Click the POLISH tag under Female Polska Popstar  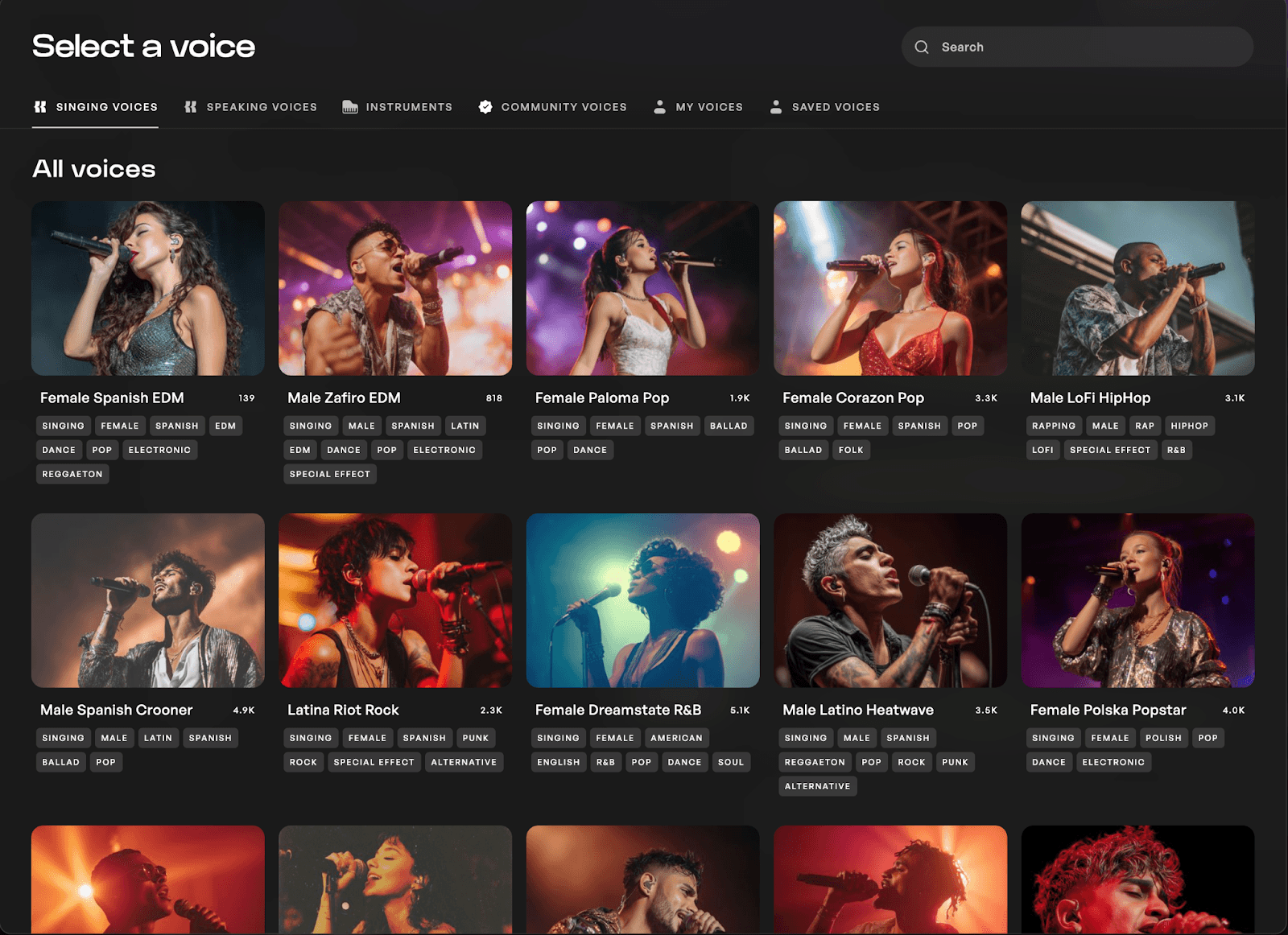click(1163, 737)
